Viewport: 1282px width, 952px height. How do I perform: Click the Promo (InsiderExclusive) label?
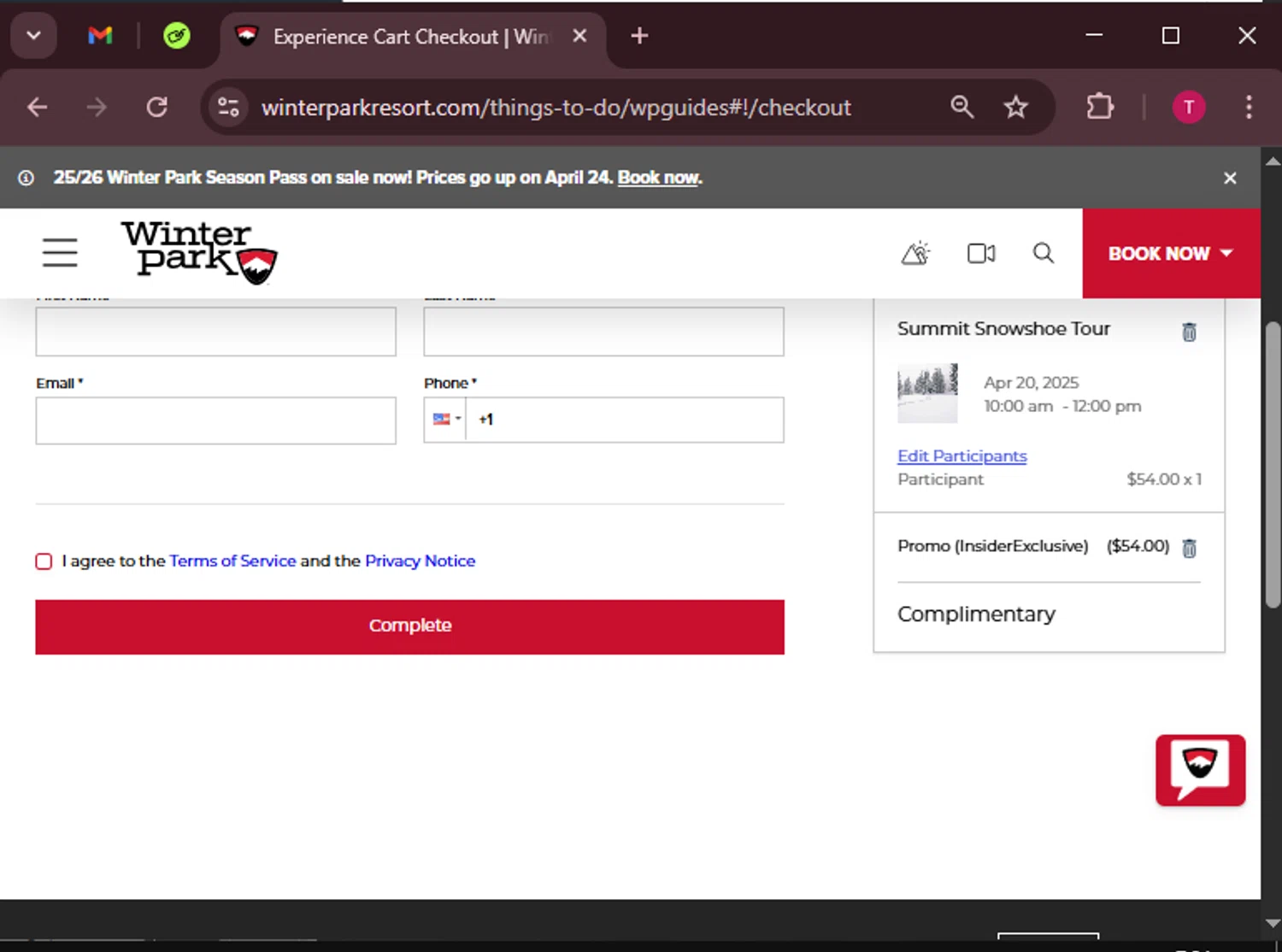pyautogui.click(x=992, y=546)
